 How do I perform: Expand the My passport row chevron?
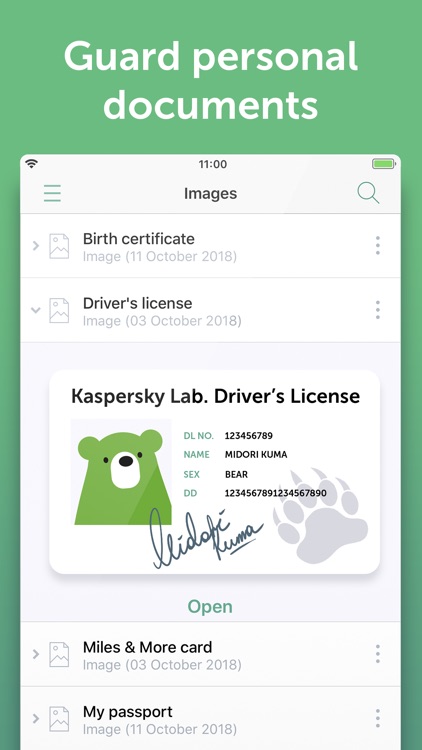pos(35,718)
